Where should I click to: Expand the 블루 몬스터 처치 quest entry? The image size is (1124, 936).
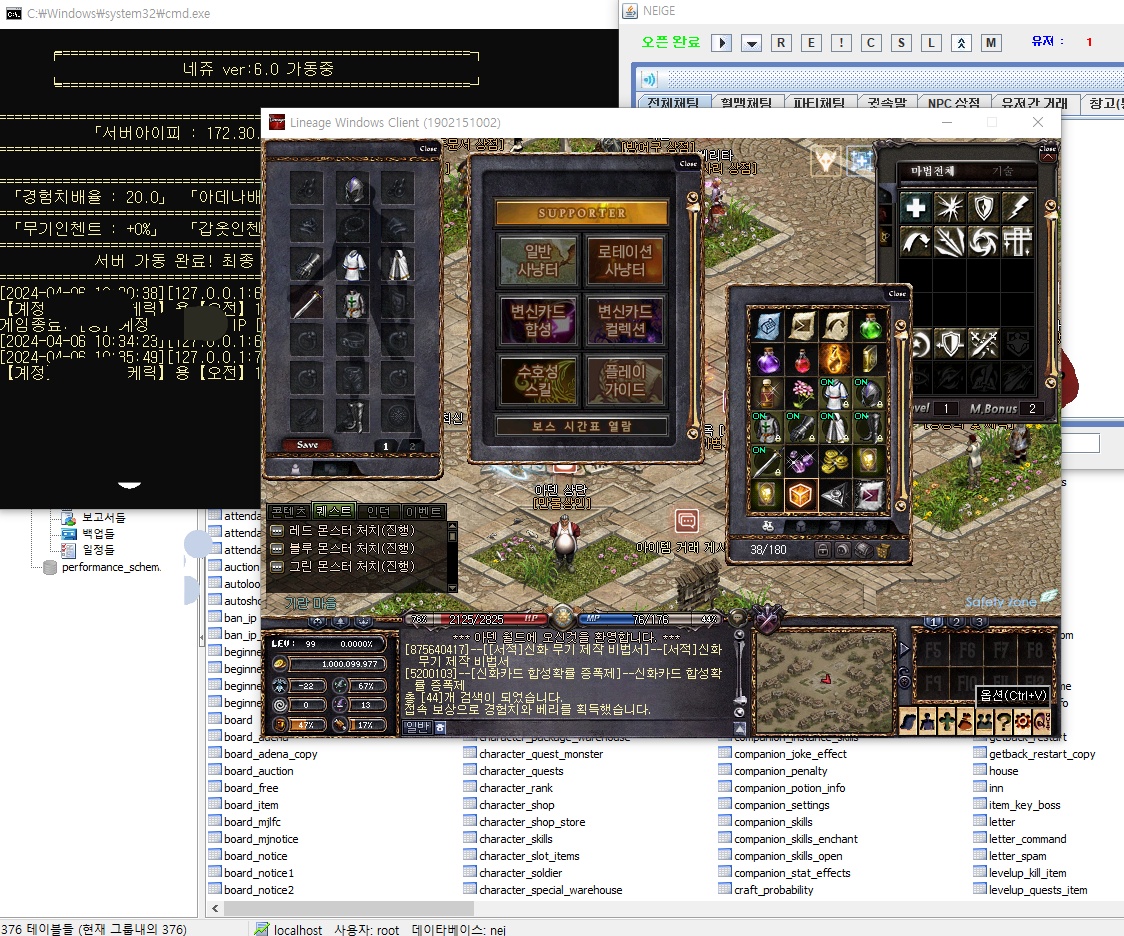[277, 549]
